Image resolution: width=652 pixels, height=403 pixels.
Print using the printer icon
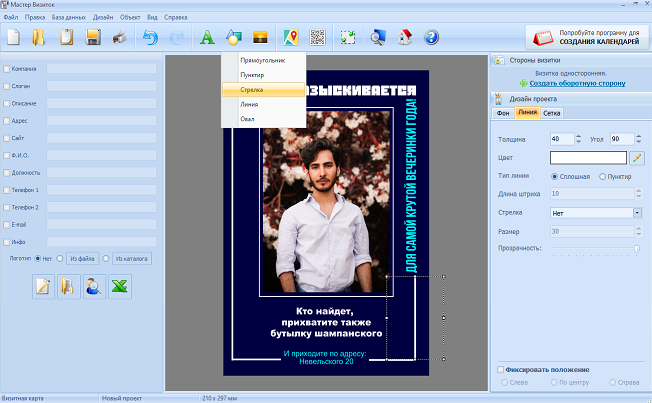[119, 37]
